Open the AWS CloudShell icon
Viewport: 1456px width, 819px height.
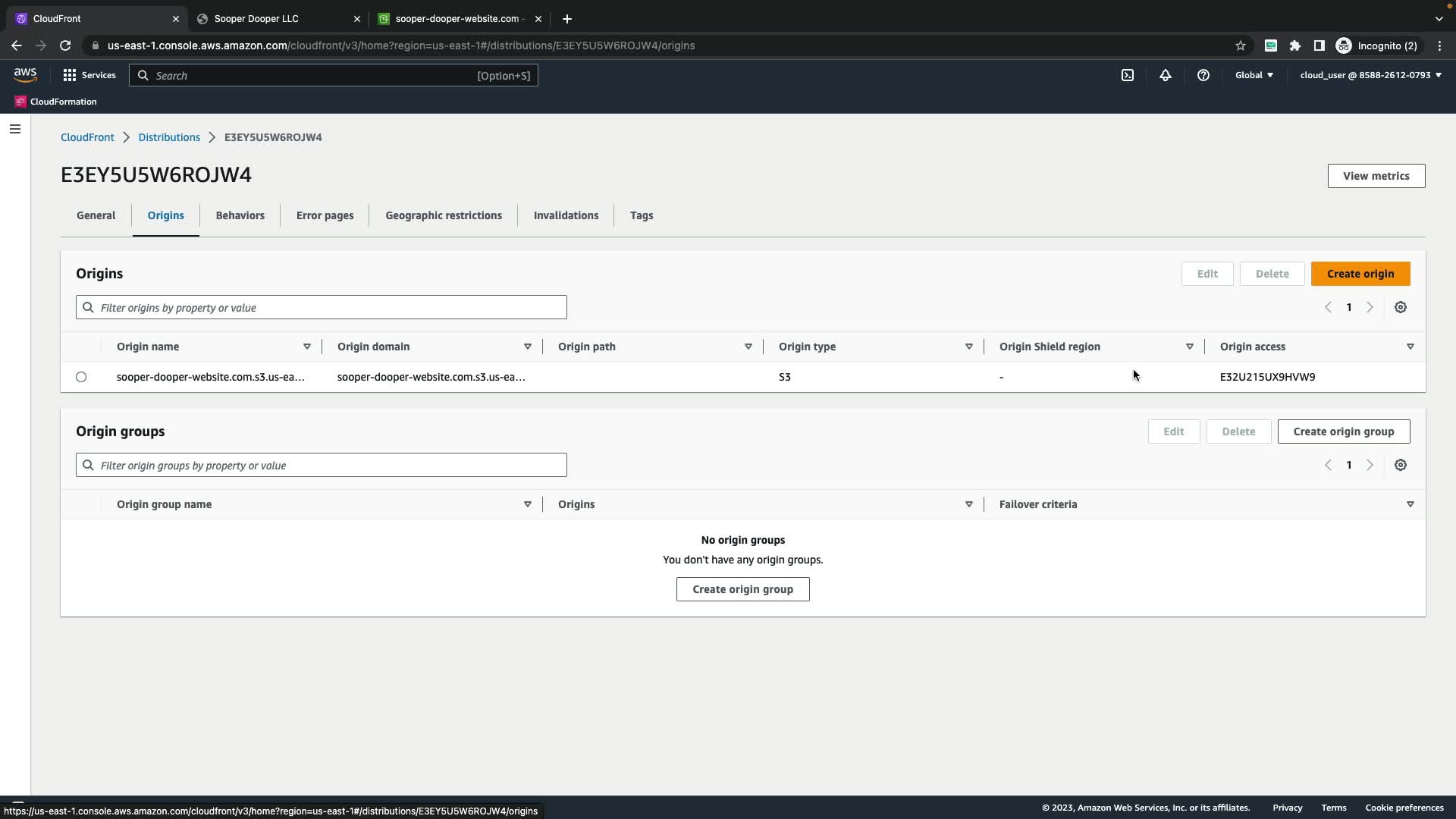(1128, 75)
